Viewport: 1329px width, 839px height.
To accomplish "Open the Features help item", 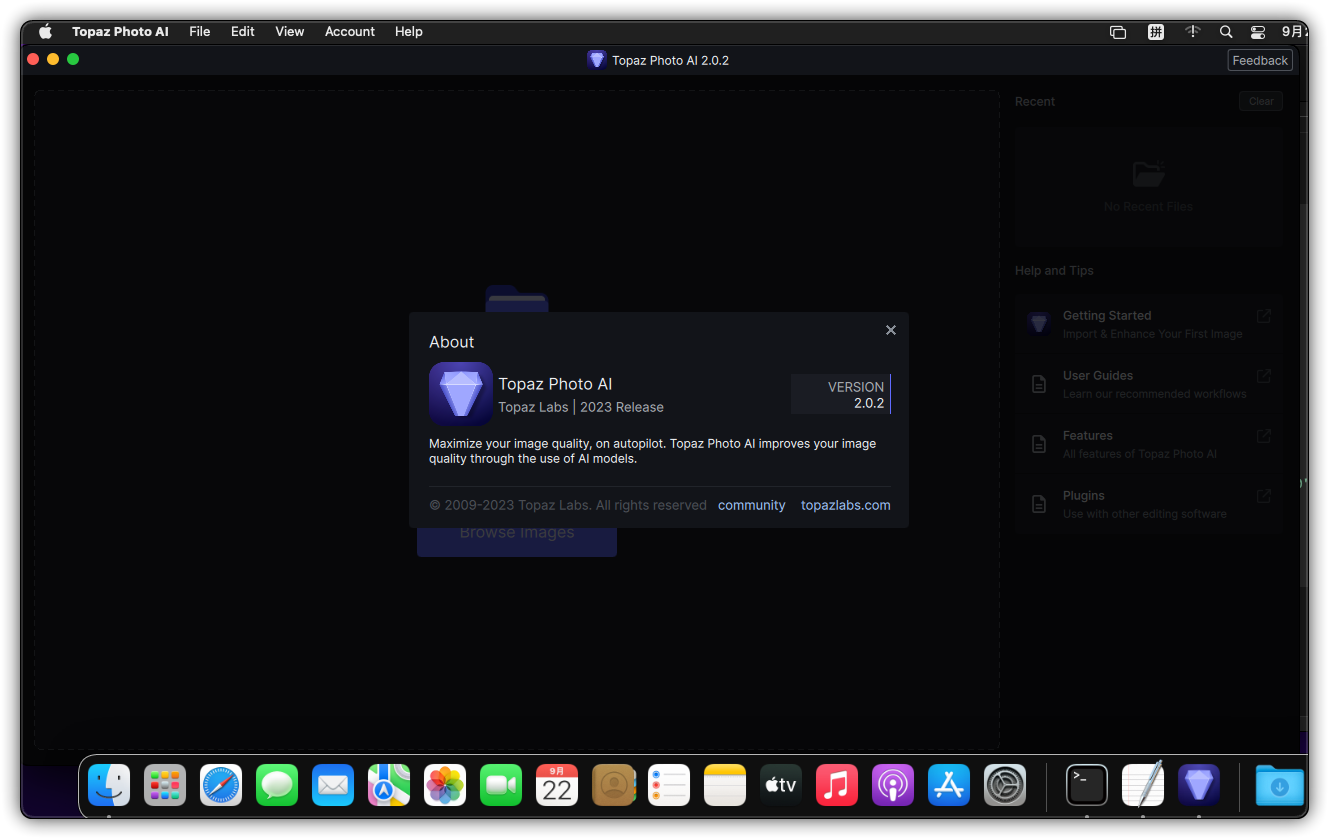I will [x=1149, y=444].
